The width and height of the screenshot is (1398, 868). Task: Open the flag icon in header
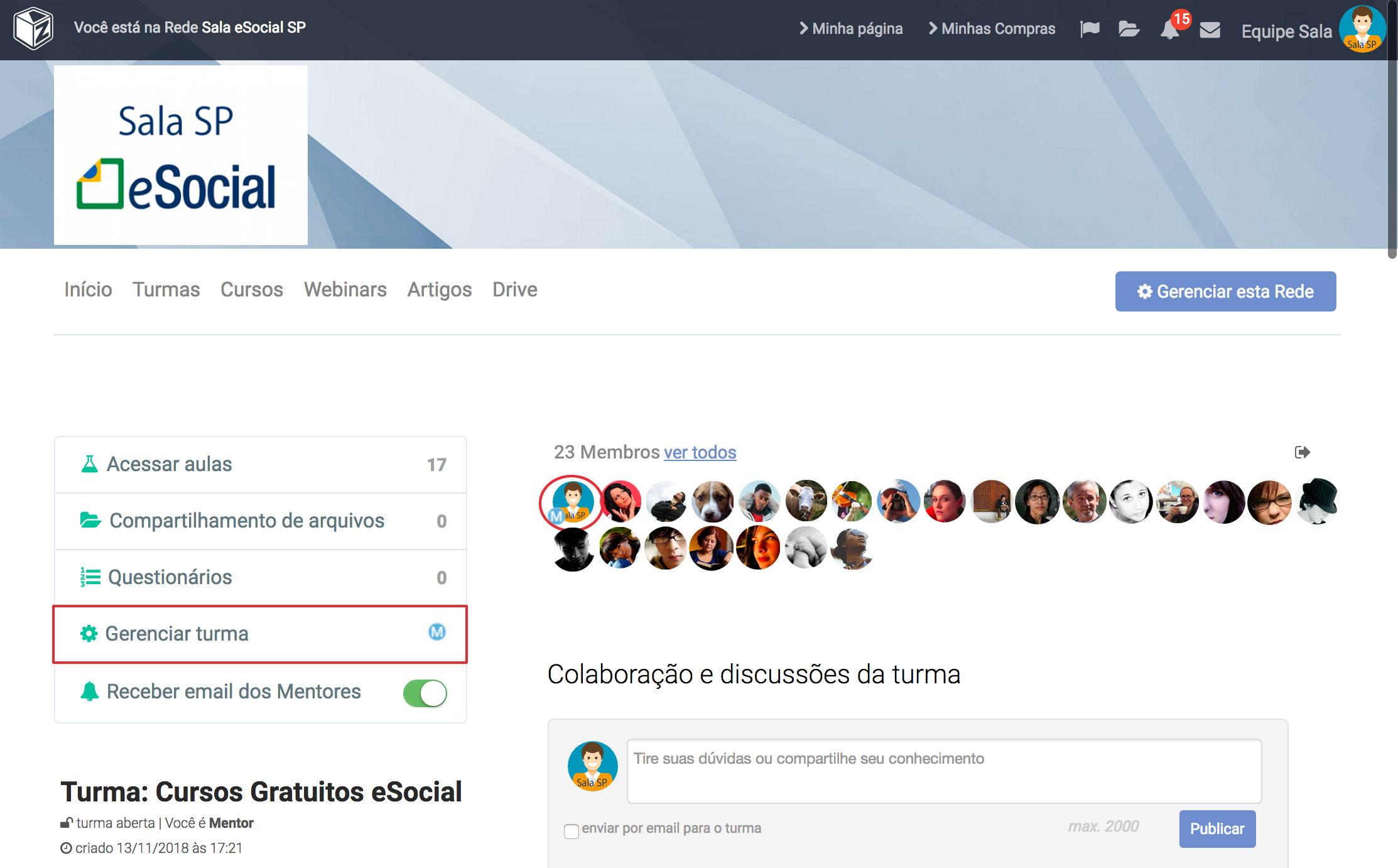coord(1090,29)
